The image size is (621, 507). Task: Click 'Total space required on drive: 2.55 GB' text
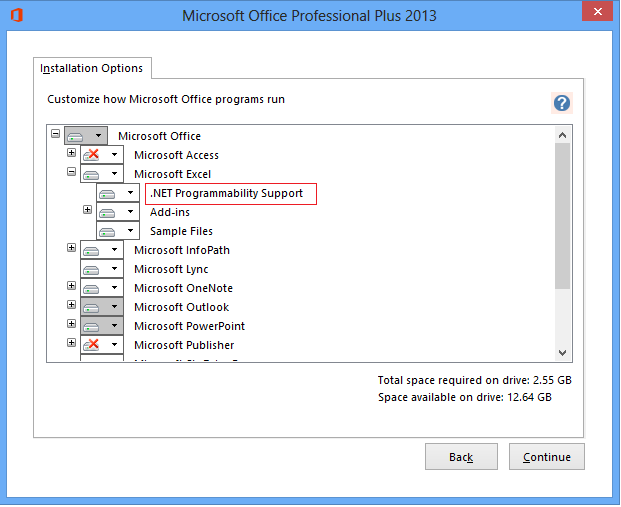[x=474, y=380]
